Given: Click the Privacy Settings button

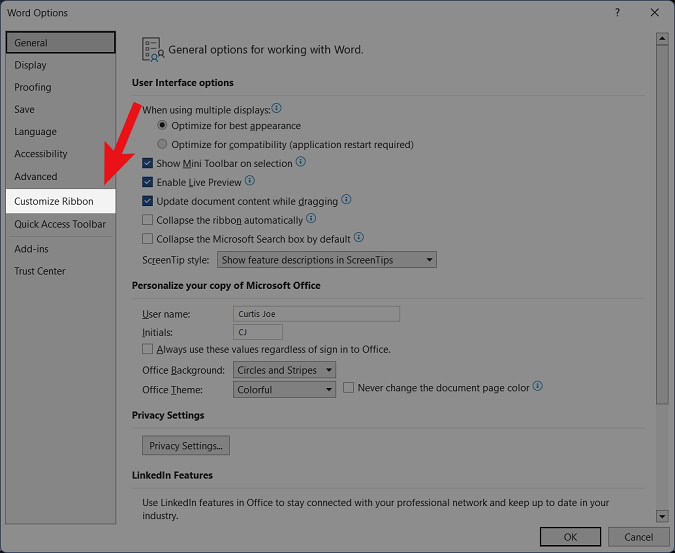Looking at the screenshot, I should [186, 445].
